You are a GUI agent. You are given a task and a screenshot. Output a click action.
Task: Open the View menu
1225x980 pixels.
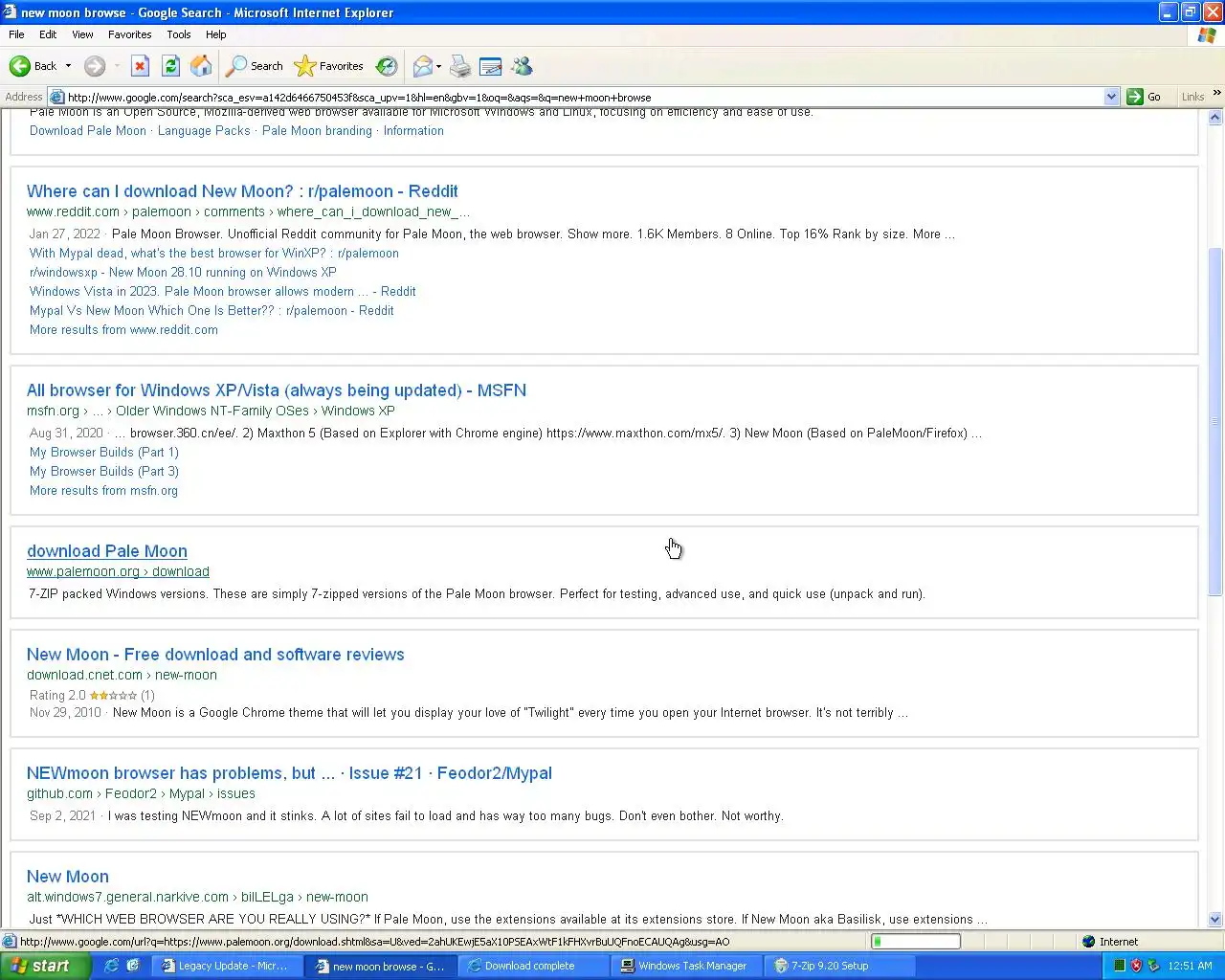click(82, 34)
